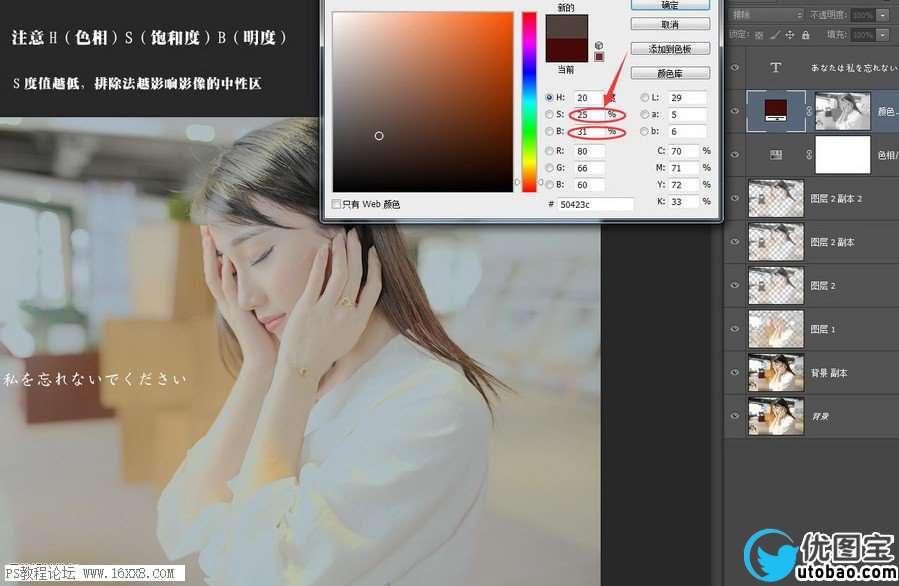The height and width of the screenshot is (586, 899).
Task: Toggle eye icon for 图层 1
Action: (x=735, y=329)
